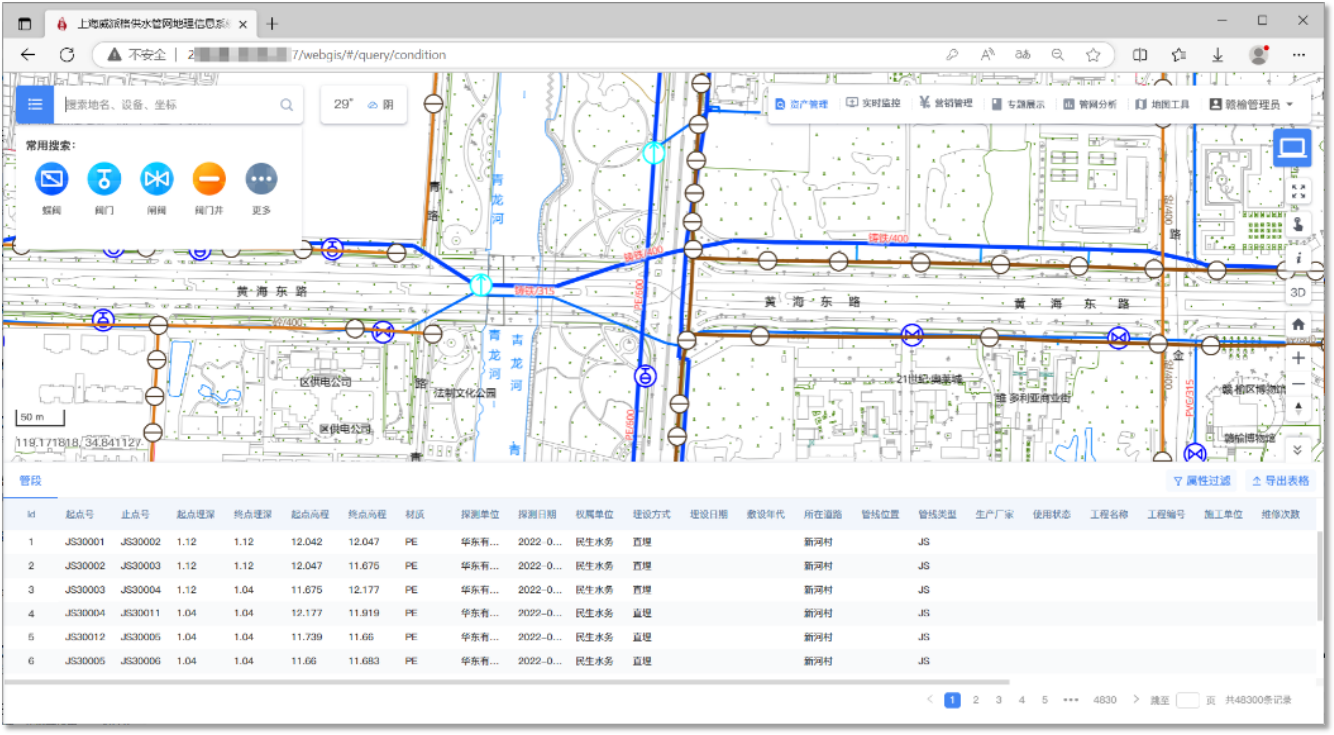Click the 导出表格 export button
The width and height of the screenshot is (1334, 735).
[1279, 481]
